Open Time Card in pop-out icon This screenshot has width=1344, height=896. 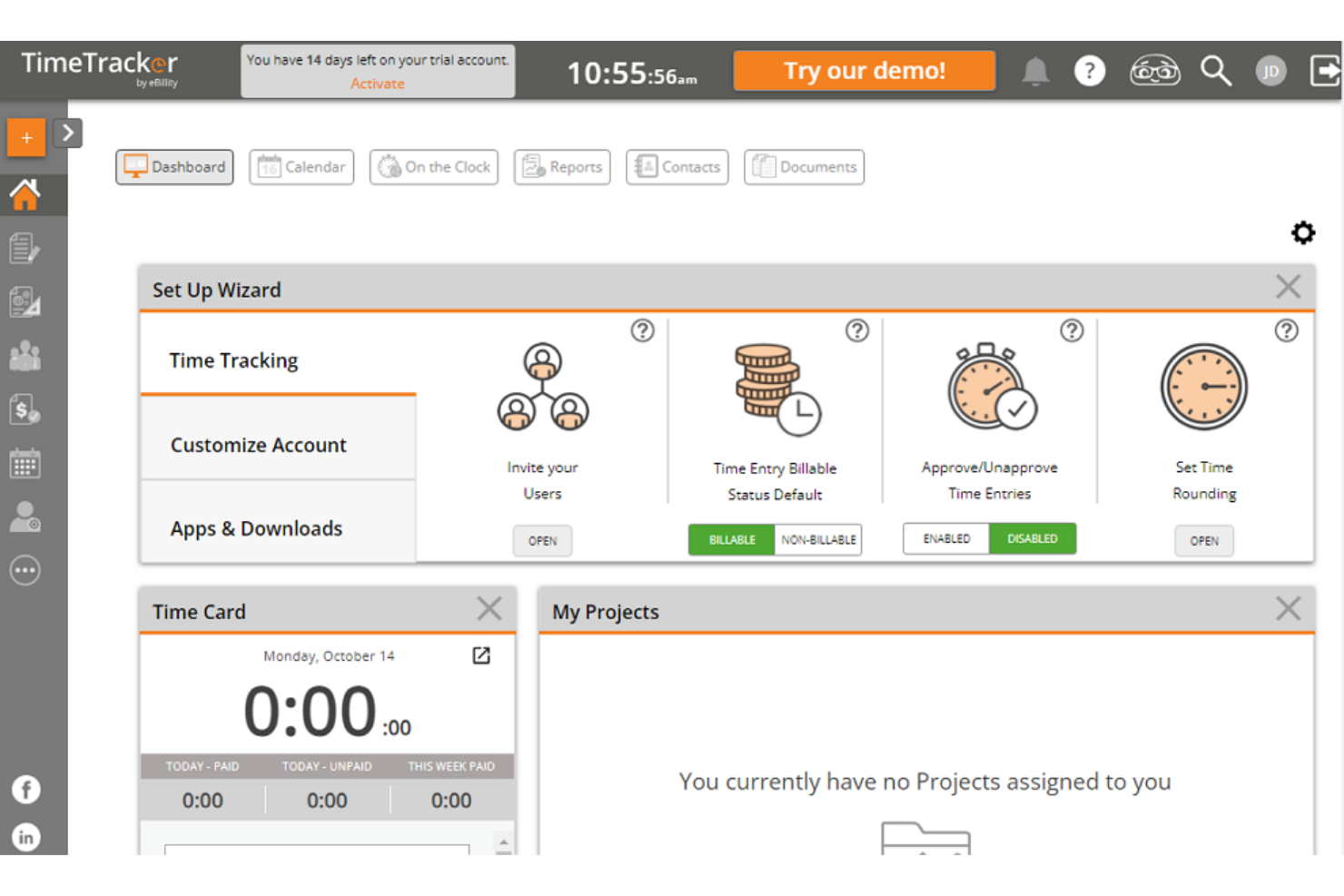pos(481,655)
